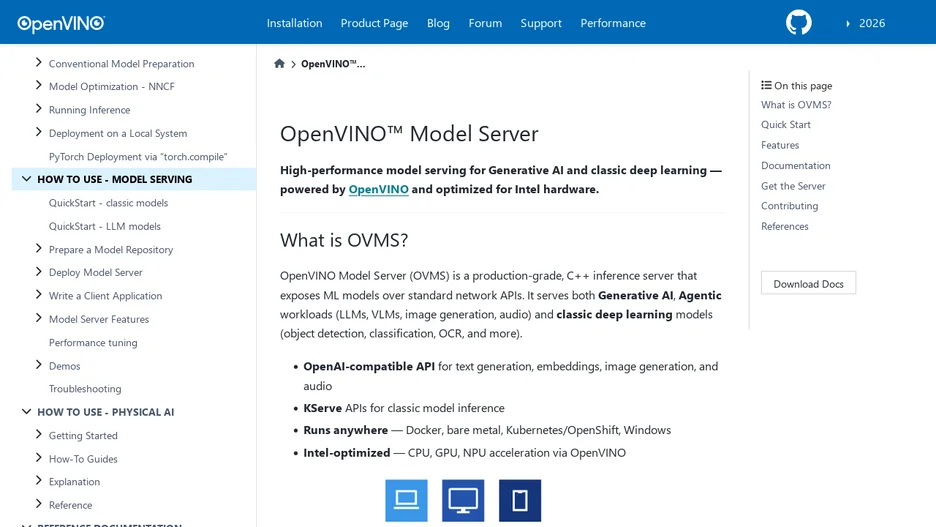Expand Getting Started chevron
This screenshot has height=527, width=936.
pyautogui.click(x=38, y=434)
